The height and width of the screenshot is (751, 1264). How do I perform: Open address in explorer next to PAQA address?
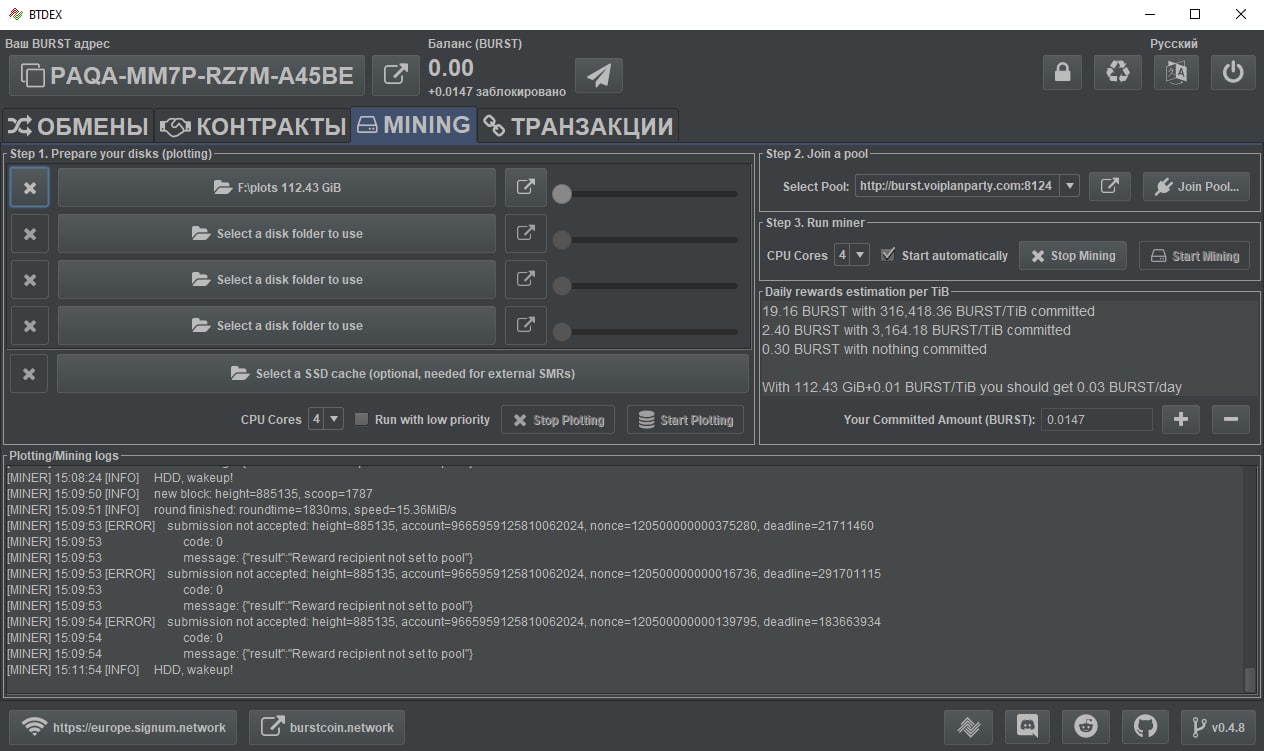point(396,75)
